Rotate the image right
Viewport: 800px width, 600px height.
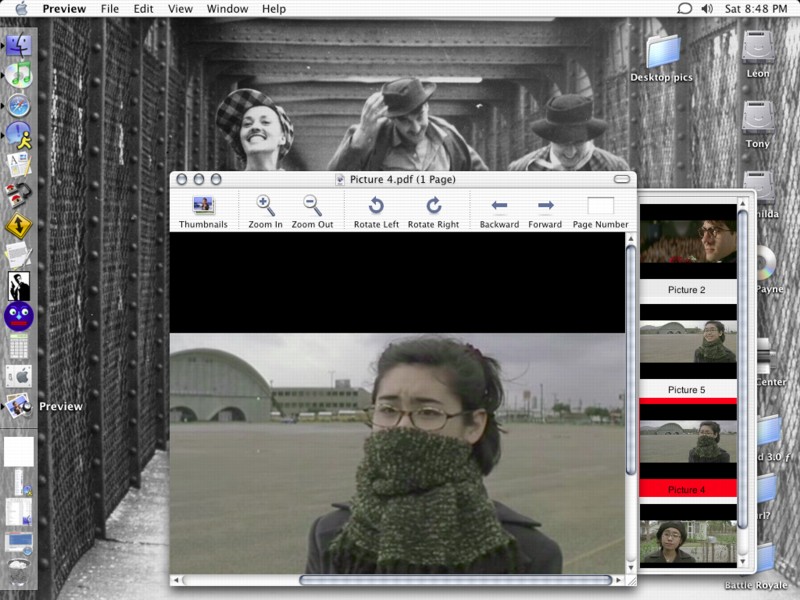[x=433, y=206]
